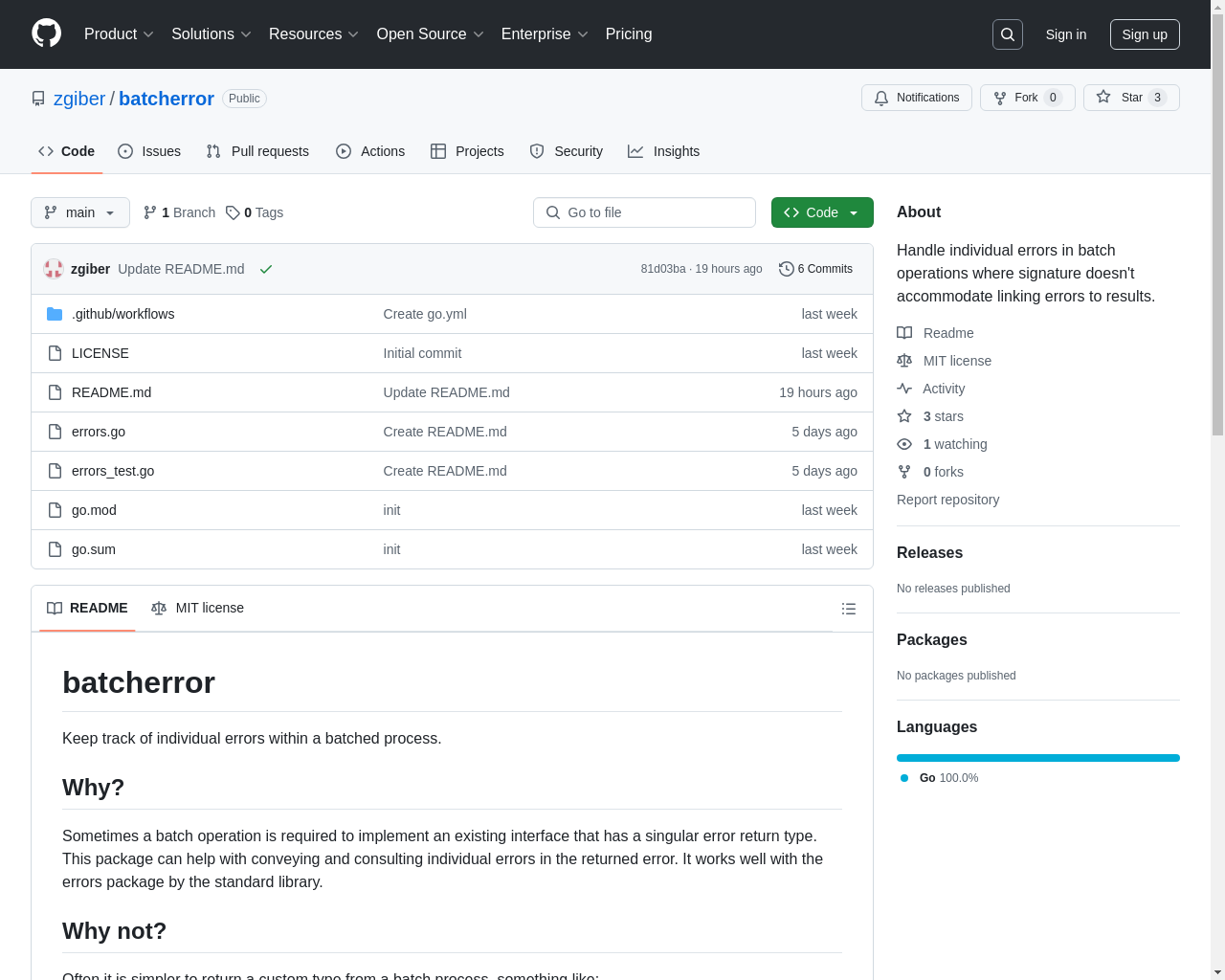Open the Update README.md commit message
Screen dimensions: 1225x980
181,269
